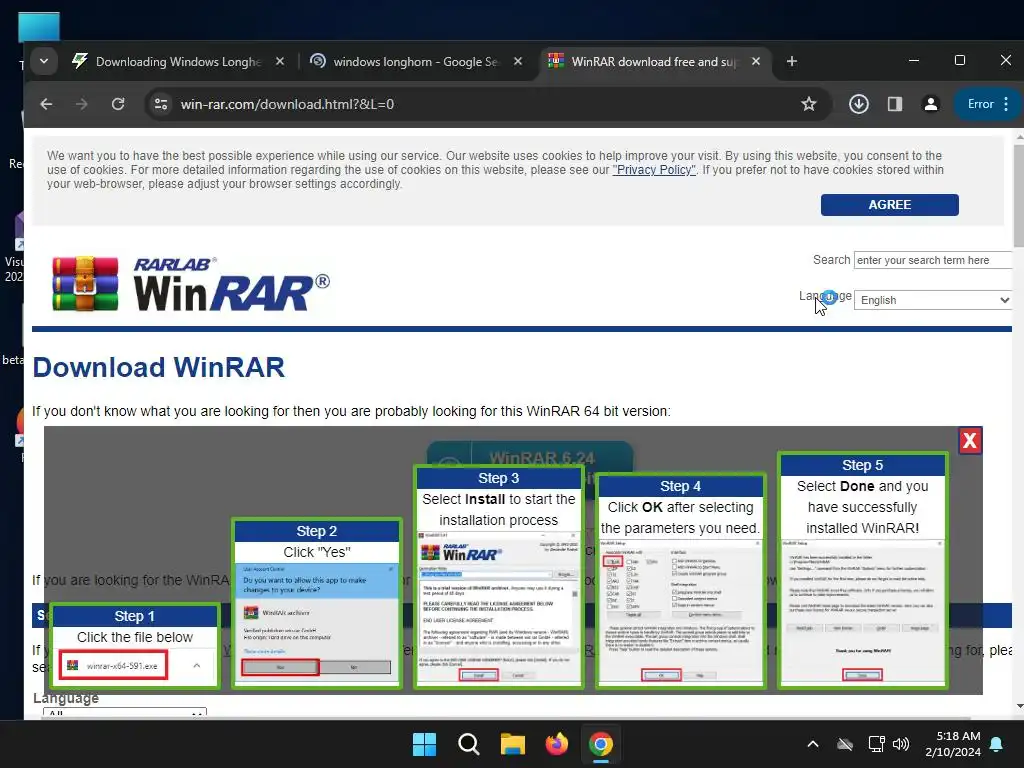The height and width of the screenshot is (768, 1024).
Task: Show hidden system tray icons
Action: (x=812, y=744)
